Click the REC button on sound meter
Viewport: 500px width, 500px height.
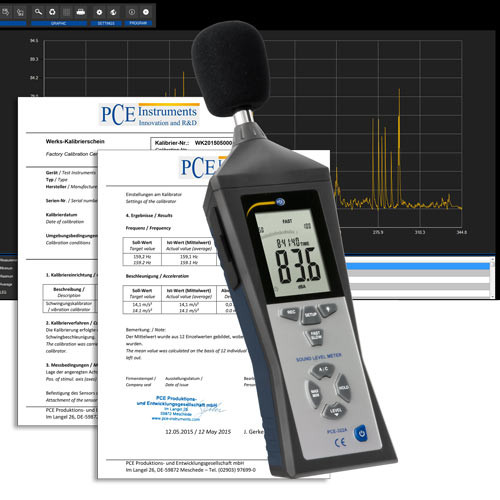tap(291, 313)
